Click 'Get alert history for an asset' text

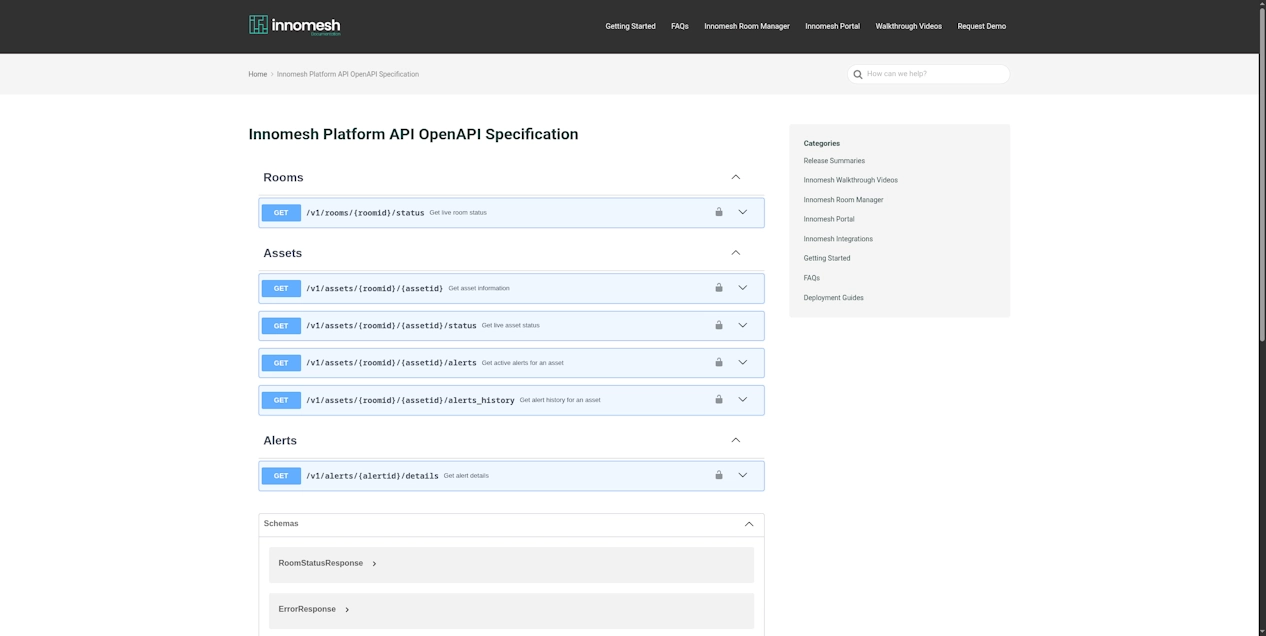560,400
